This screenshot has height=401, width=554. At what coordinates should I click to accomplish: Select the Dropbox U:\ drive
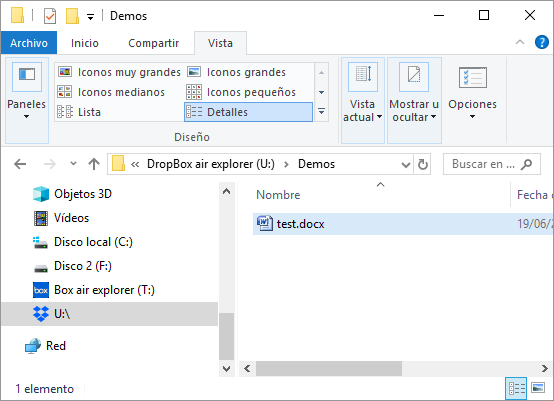[x=110, y=314]
